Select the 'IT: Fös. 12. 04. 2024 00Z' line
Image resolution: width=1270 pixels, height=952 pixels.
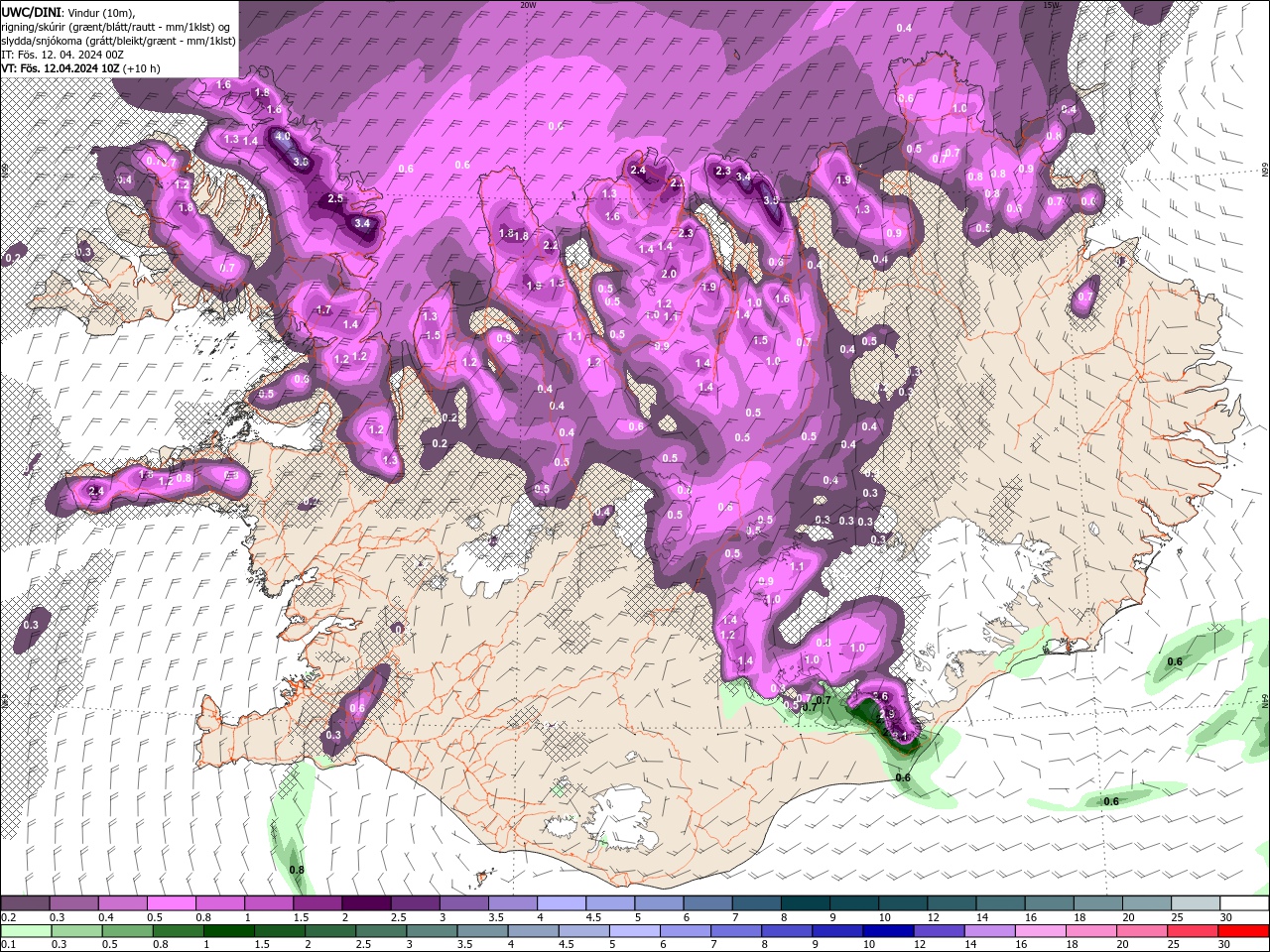pos(63,54)
